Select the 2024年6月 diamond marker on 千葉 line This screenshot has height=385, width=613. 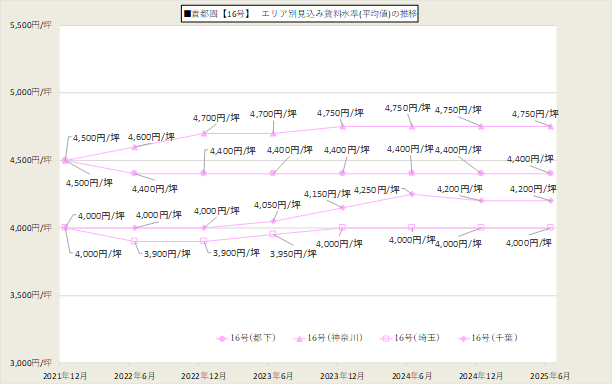click(412, 194)
